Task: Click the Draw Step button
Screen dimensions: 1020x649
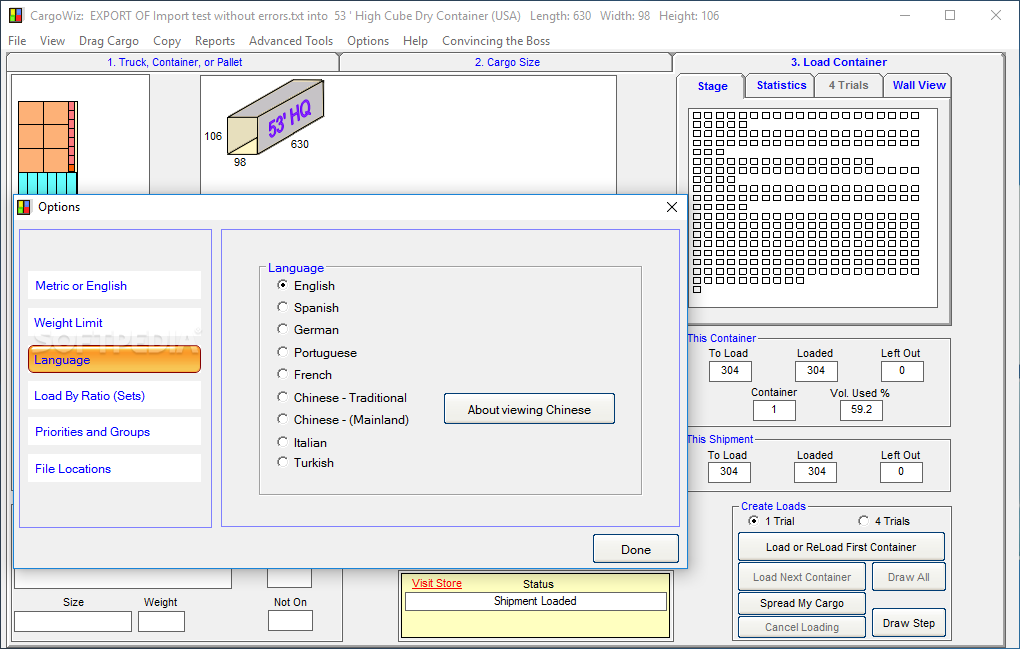Action: tap(908, 623)
